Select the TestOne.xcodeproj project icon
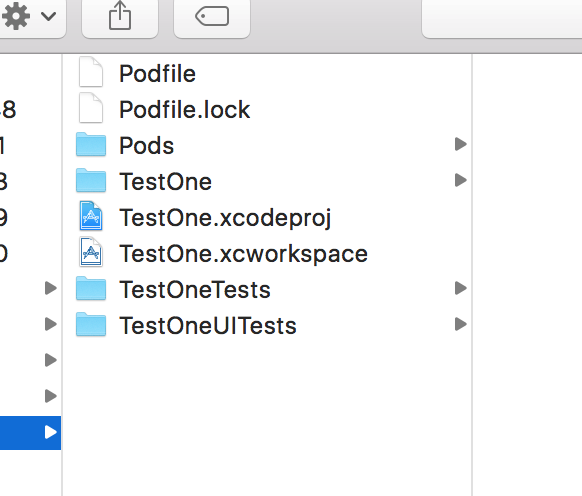 pos(91,216)
